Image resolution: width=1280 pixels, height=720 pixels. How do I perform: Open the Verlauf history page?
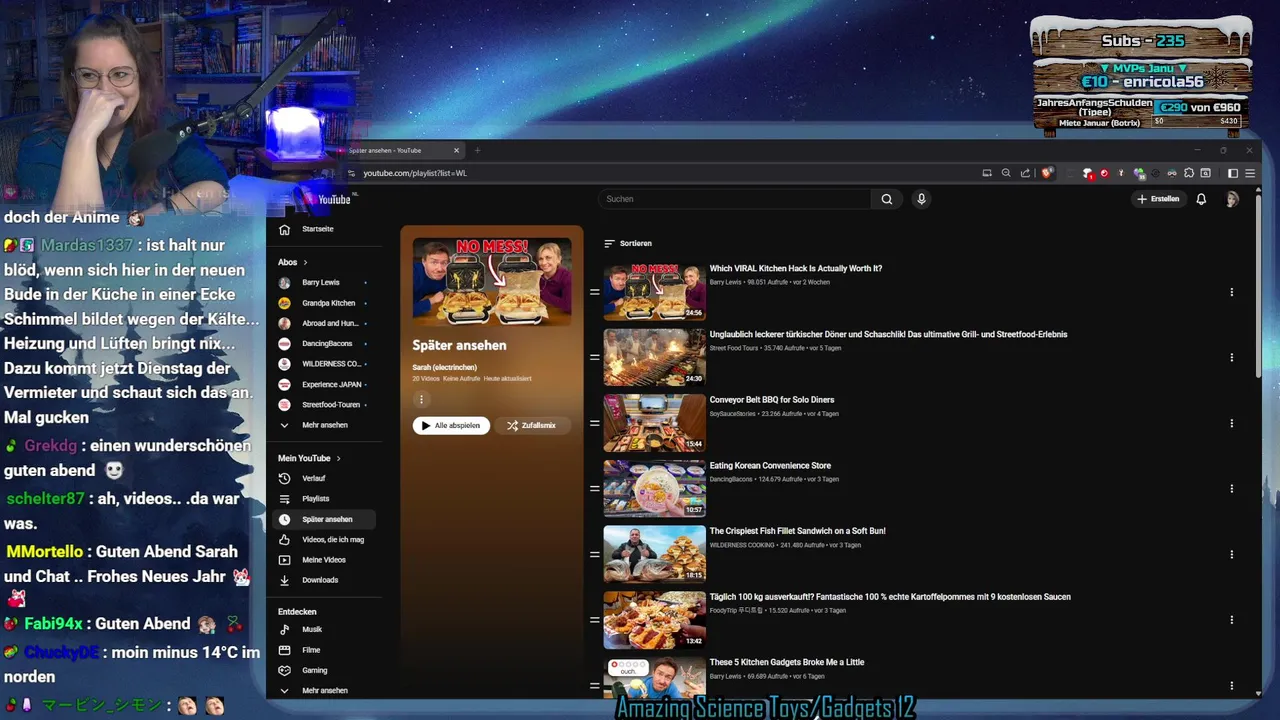326,478
